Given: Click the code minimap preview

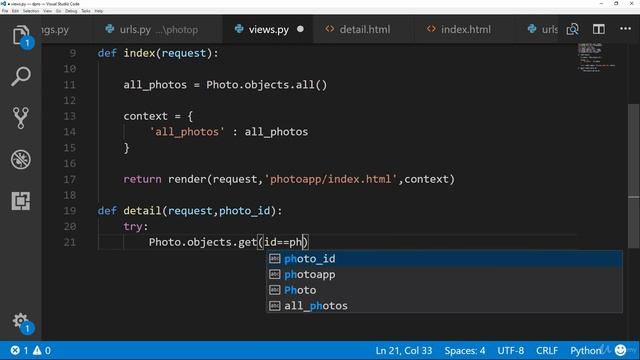Looking at the screenshot, I should [x=596, y=57].
